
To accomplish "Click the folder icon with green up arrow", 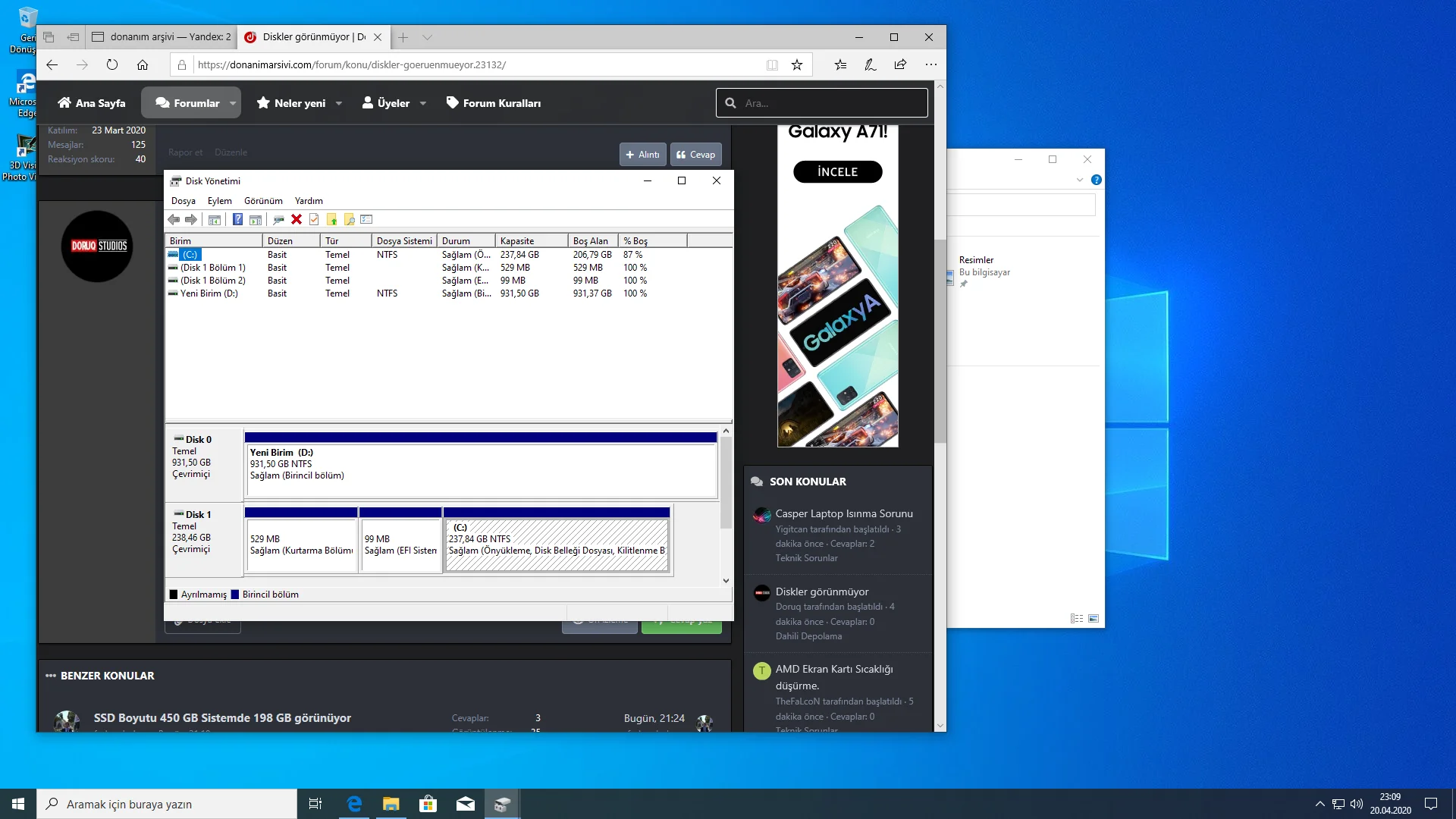I will click(331, 219).
